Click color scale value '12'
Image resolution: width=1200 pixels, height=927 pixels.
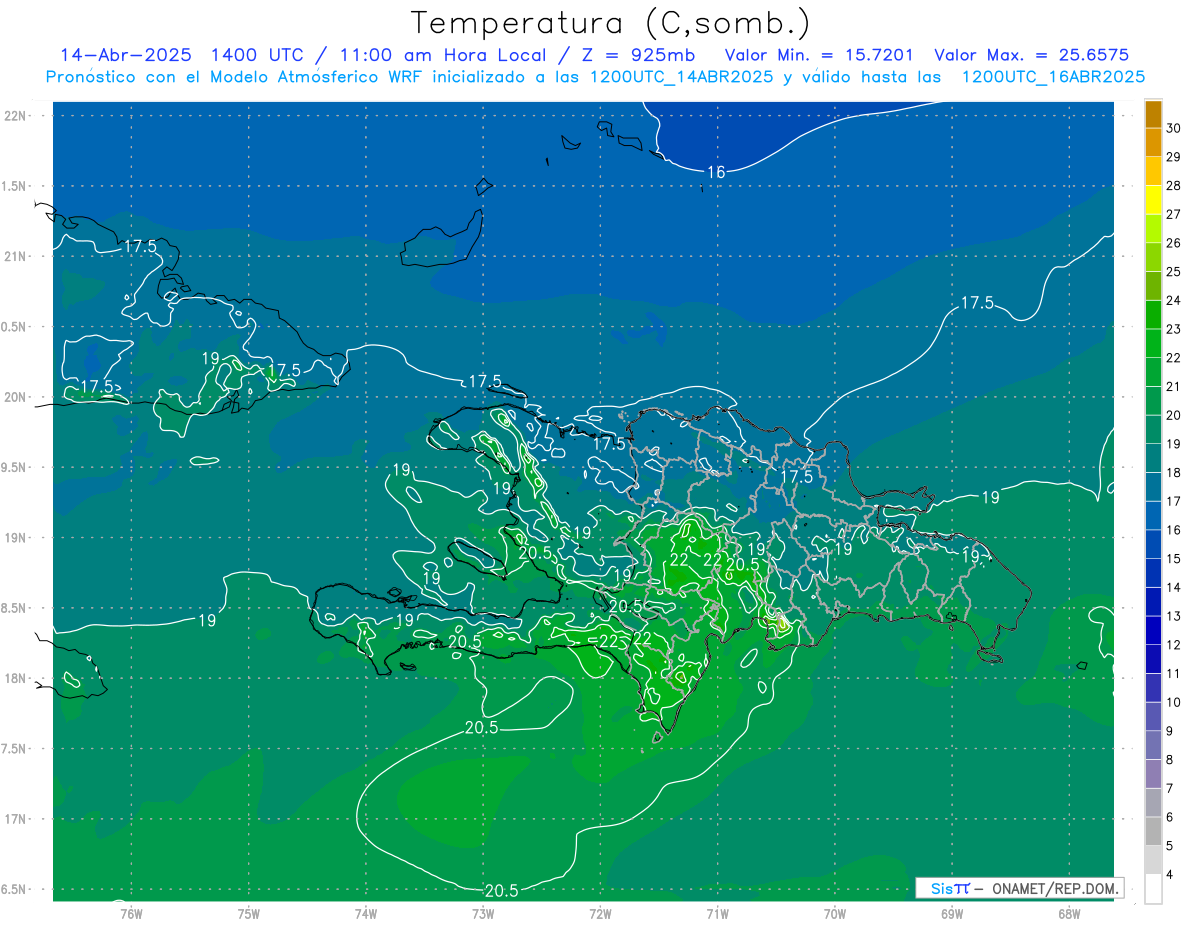coord(1174,645)
